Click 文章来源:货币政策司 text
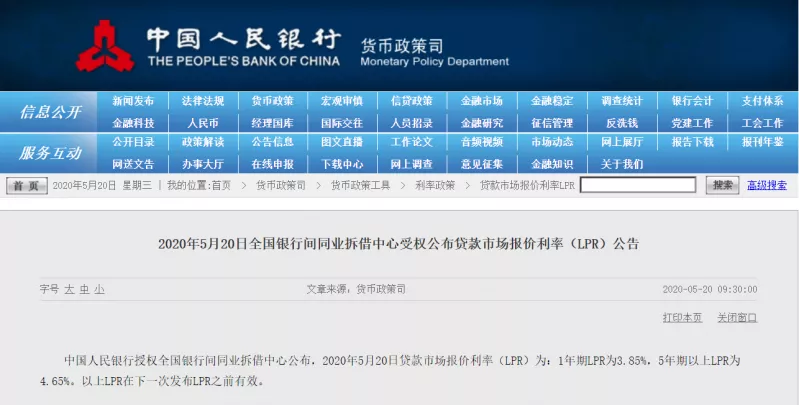Viewport: 799px width, 405px height. [x=356, y=289]
